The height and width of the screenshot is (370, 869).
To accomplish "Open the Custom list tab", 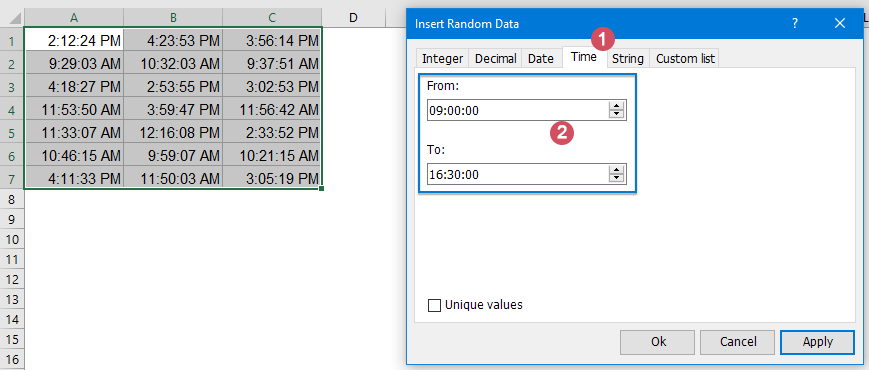I will tap(685, 58).
